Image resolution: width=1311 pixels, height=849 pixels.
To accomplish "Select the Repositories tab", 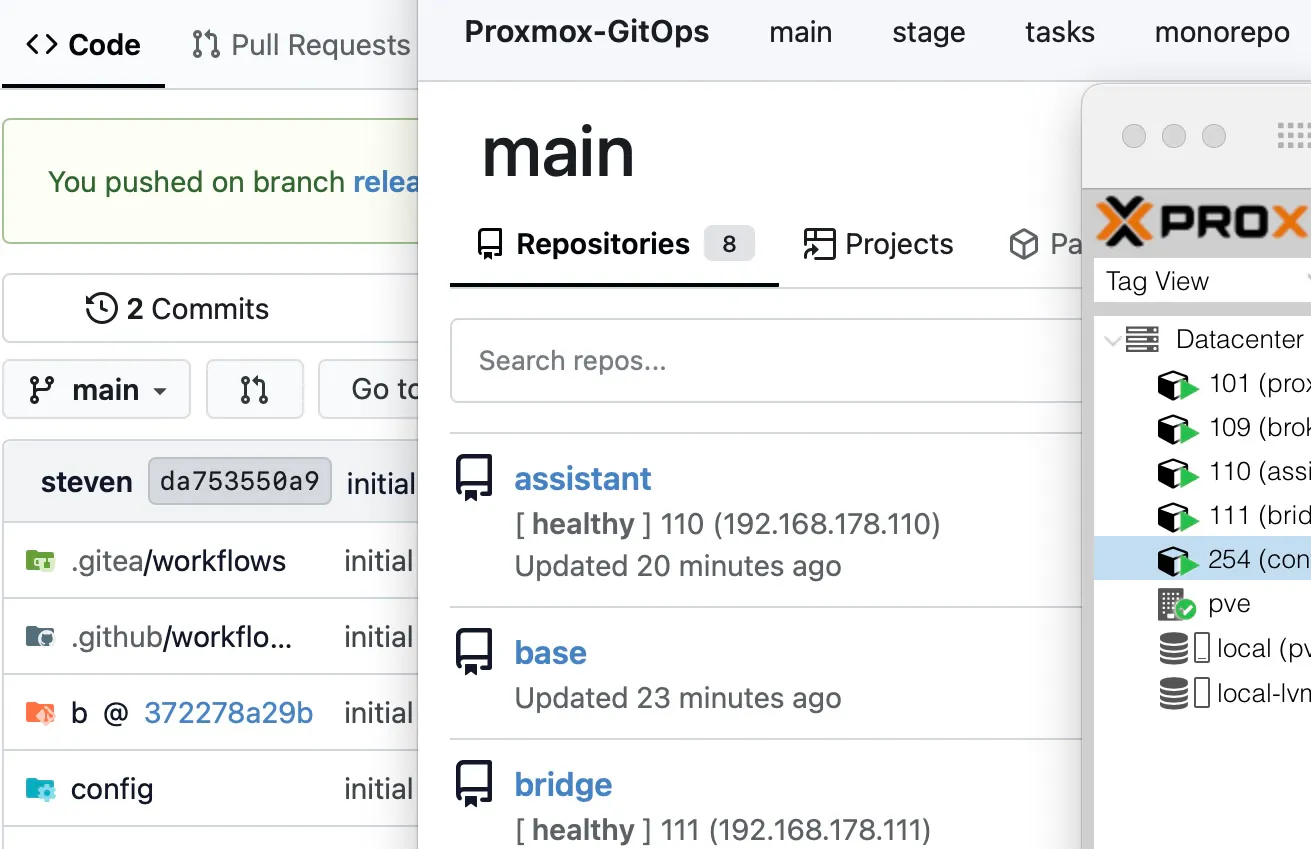I will 614,244.
